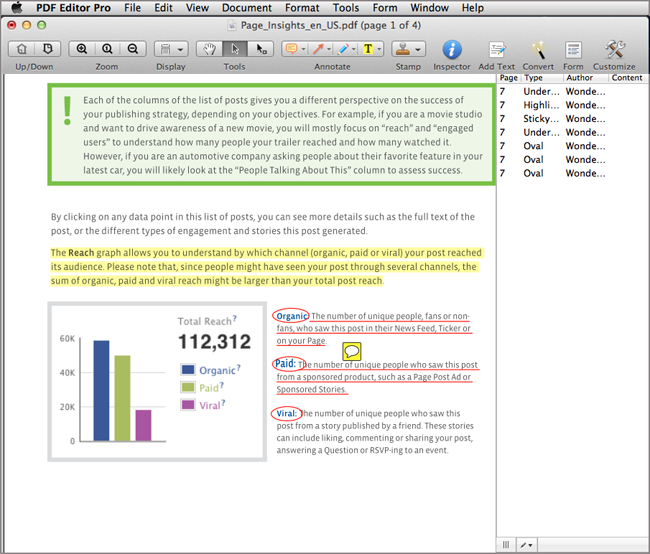Expand the Stamp dropdown arrow
The height and width of the screenshot is (554, 650).
pyautogui.click(x=418, y=49)
